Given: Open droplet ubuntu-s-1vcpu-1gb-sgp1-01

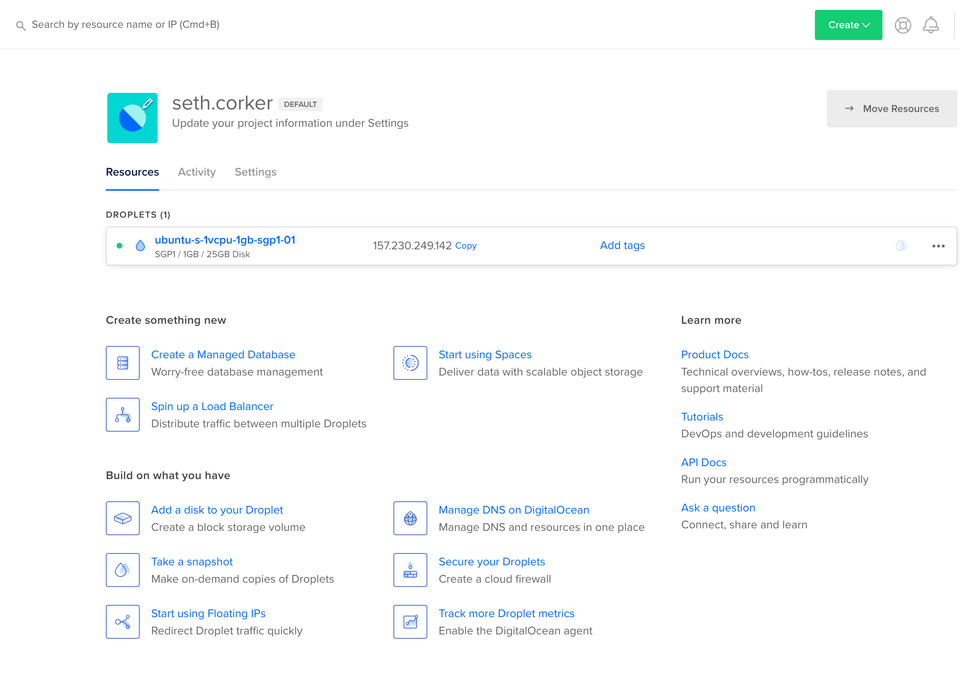Looking at the screenshot, I should [x=225, y=240].
